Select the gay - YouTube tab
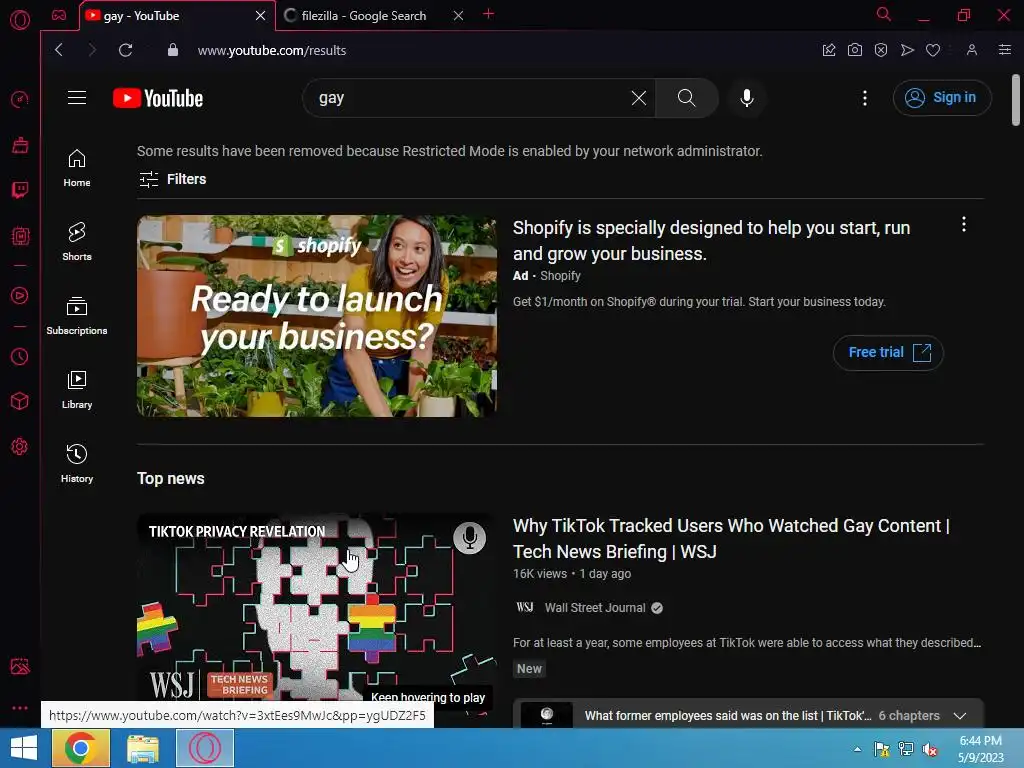 [x=142, y=16]
